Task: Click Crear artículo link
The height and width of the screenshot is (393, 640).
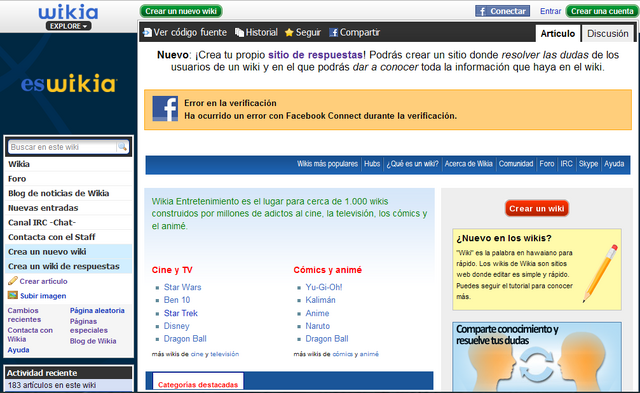Action: pyautogui.click(x=43, y=281)
